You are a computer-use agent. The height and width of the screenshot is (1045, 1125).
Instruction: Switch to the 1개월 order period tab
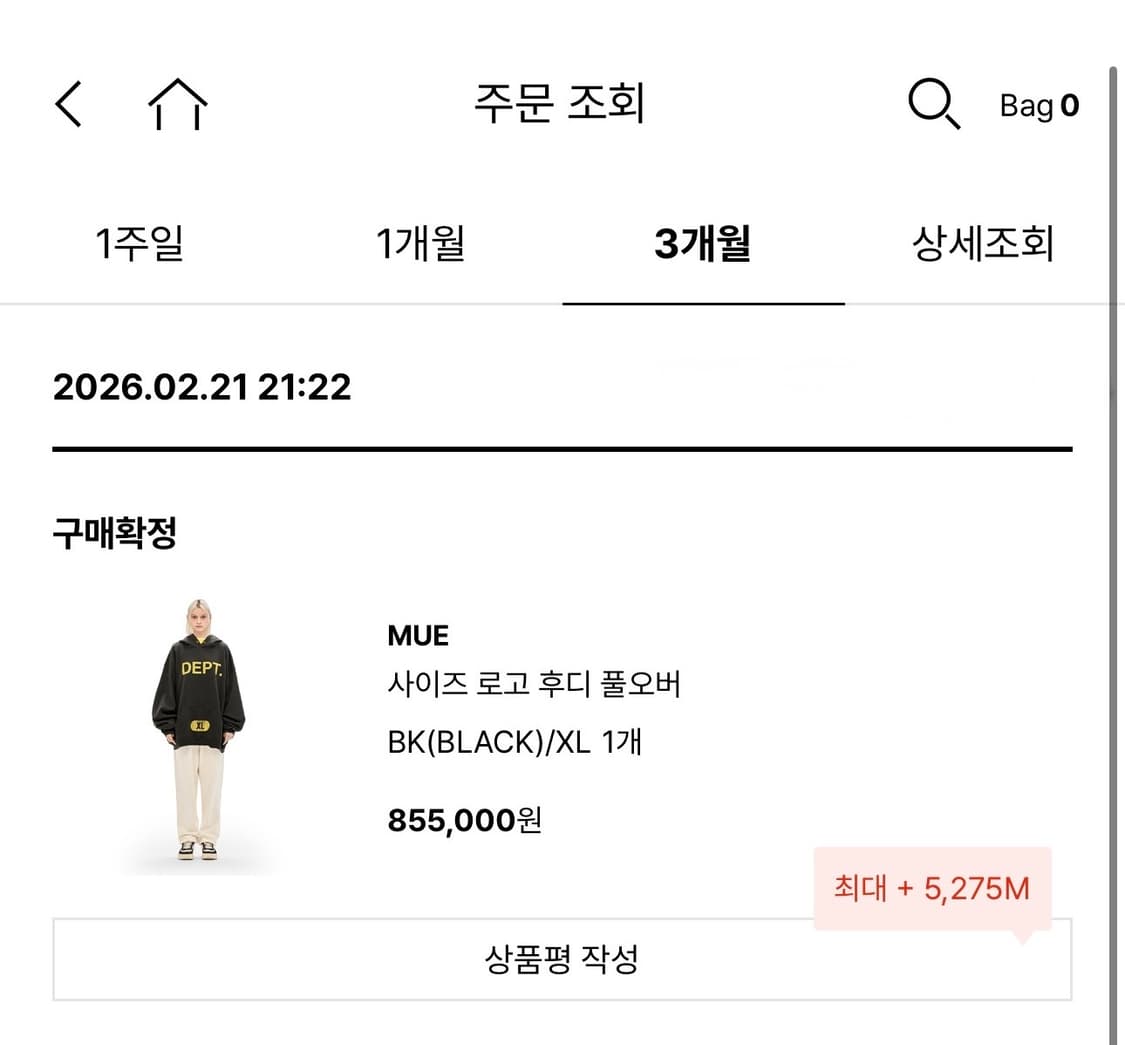(420, 243)
